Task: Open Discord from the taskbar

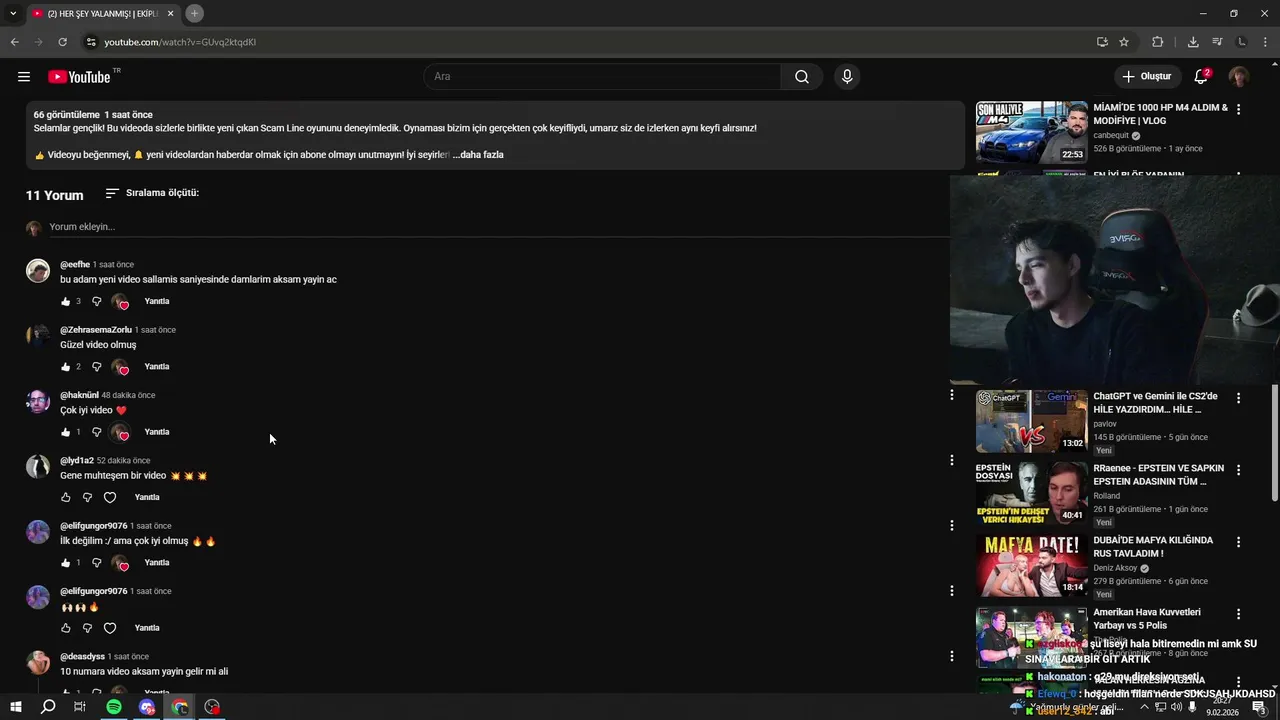Action: coord(147,707)
